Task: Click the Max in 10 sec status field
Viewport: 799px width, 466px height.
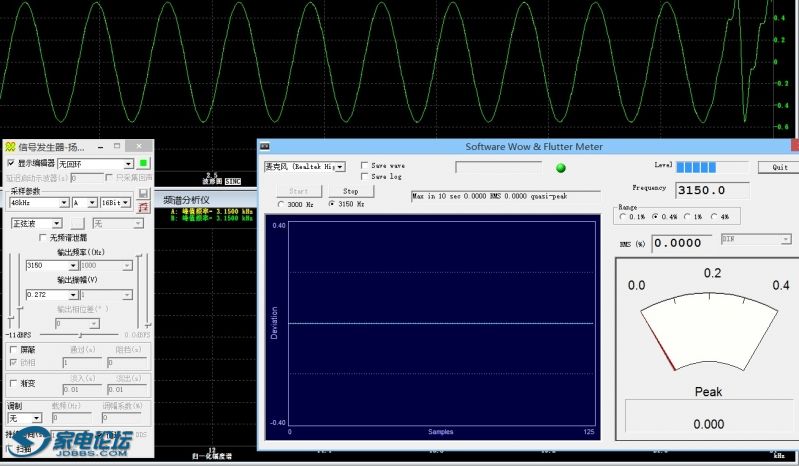Action: 506,196
